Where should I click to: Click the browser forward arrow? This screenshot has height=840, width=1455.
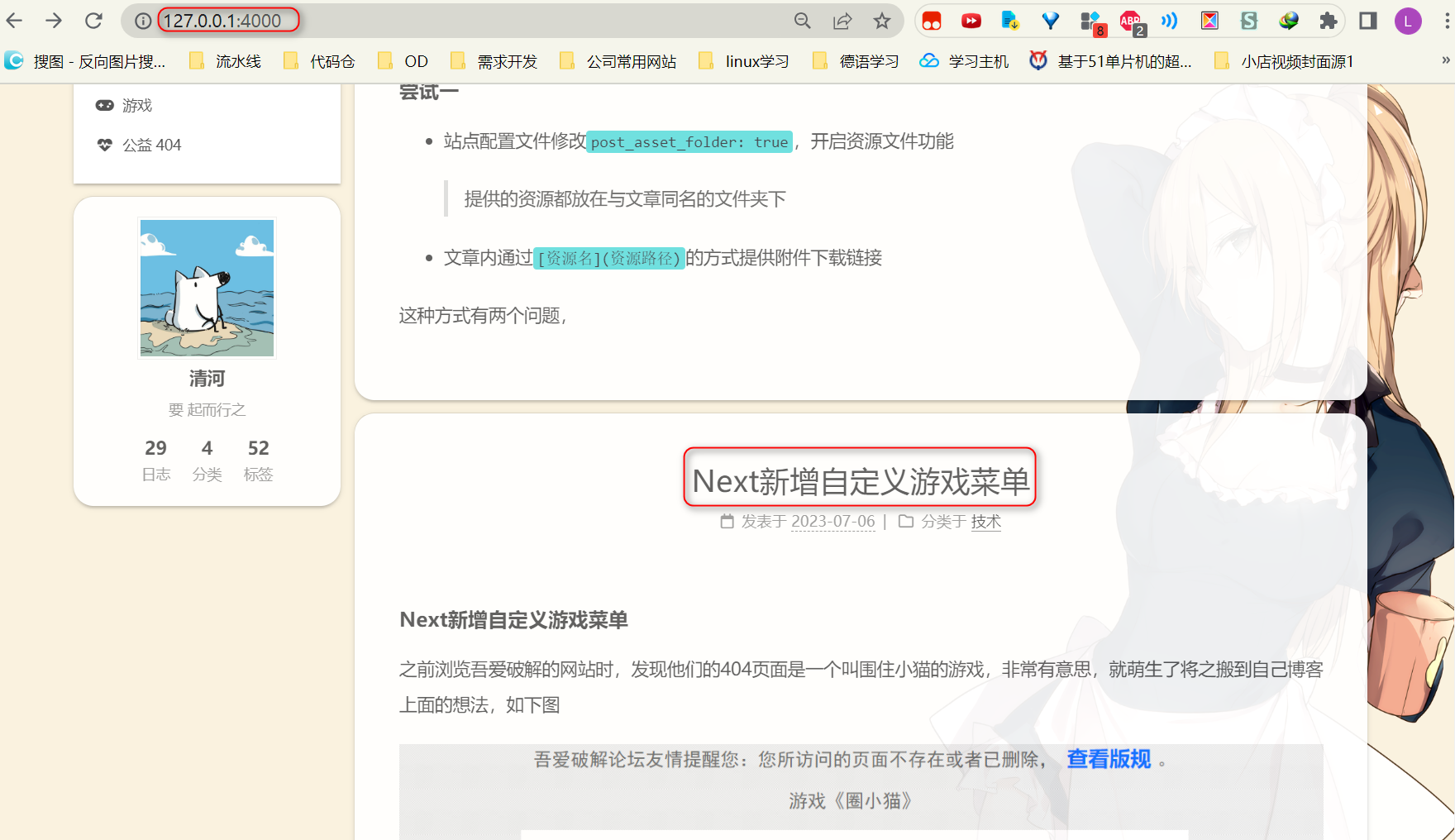(54, 21)
